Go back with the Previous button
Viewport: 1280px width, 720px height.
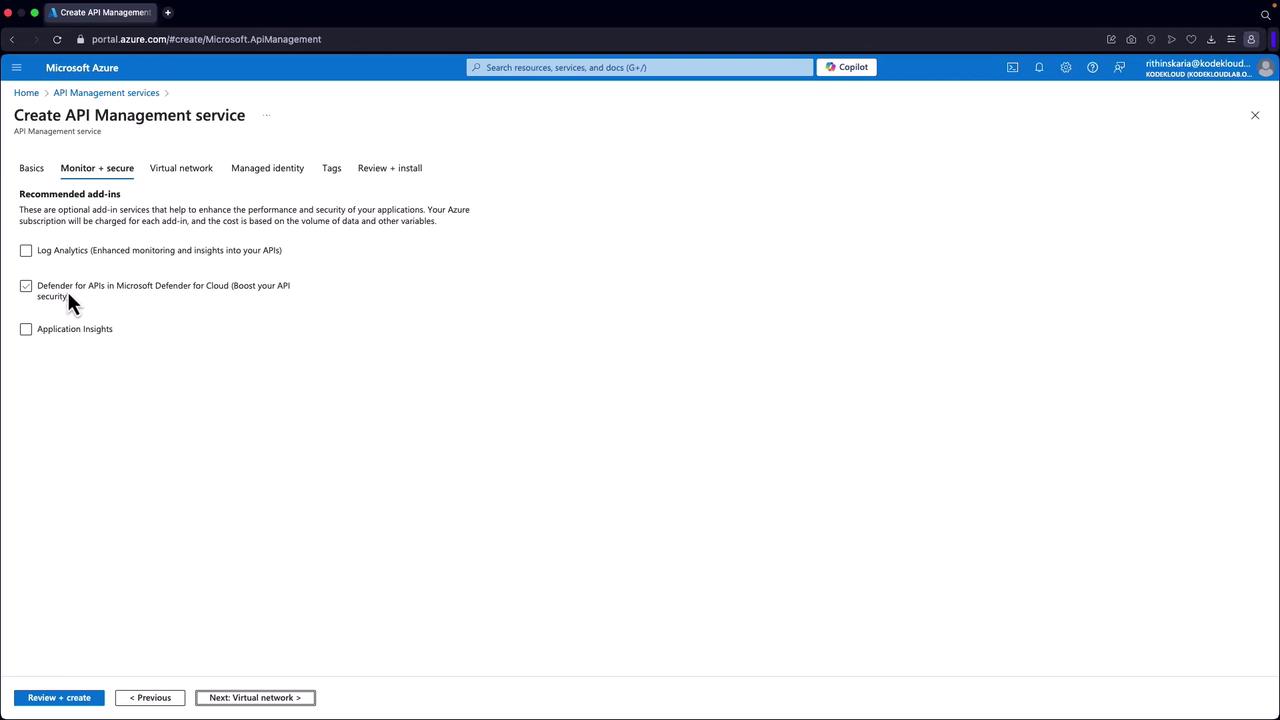[x=150, y=698]
